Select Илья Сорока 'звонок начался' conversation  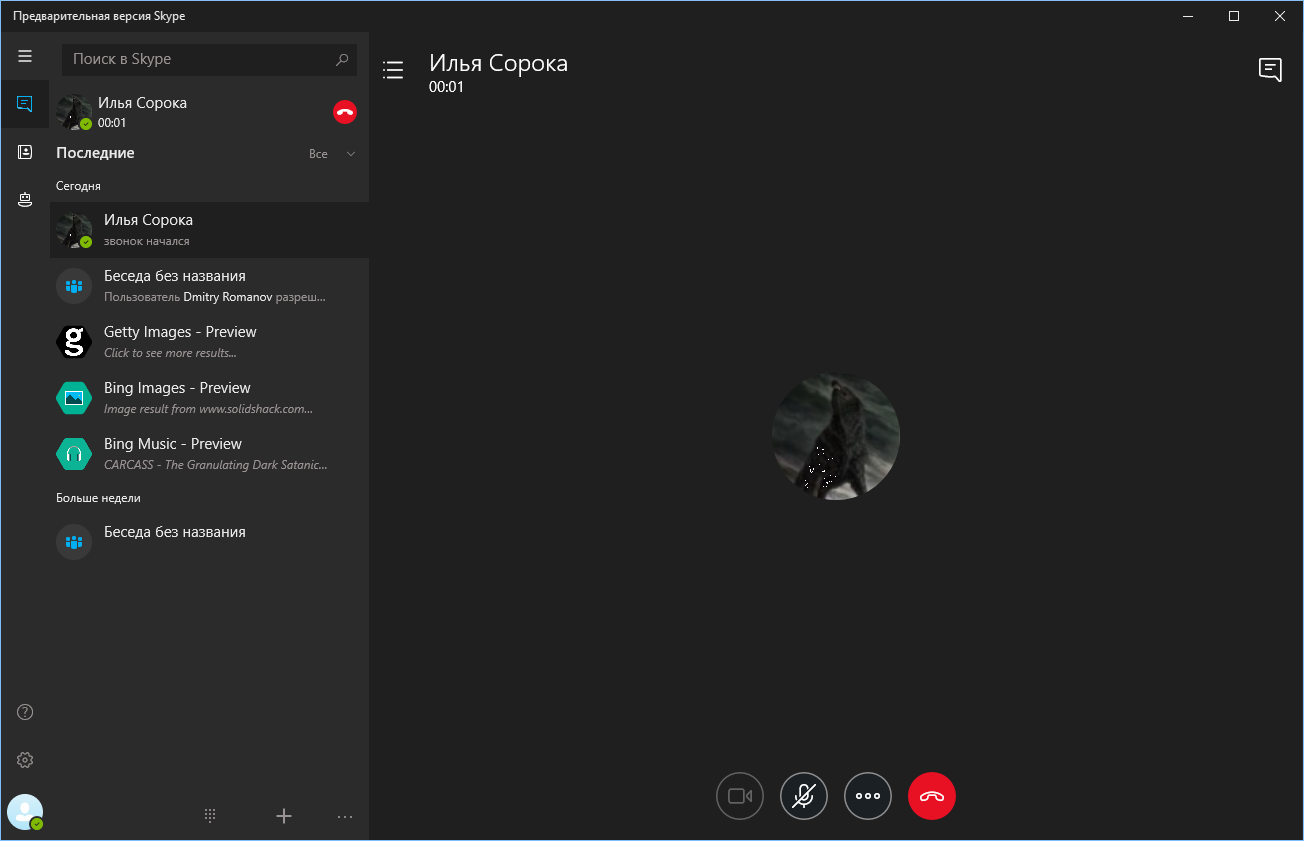pos(210,230)
